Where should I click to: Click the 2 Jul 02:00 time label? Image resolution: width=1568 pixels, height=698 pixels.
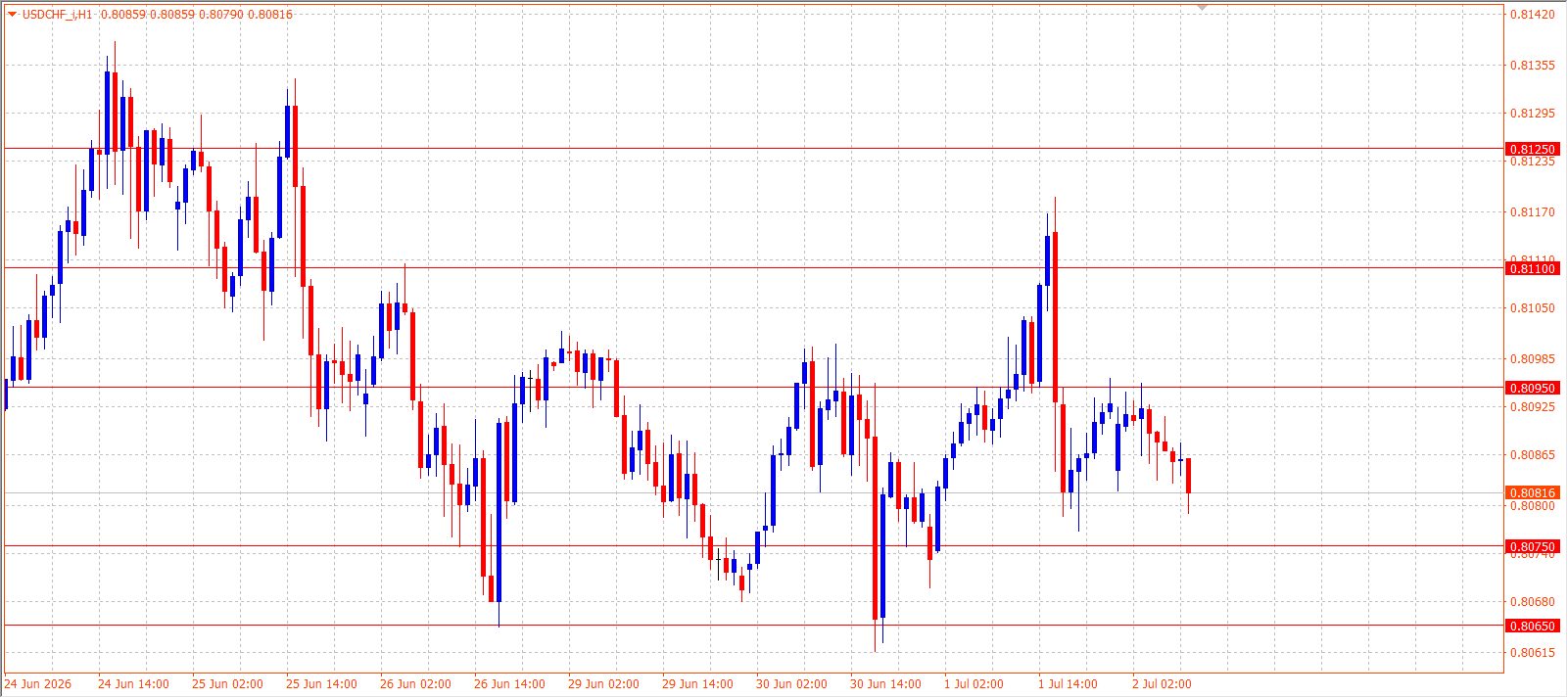click(1162, 684)
